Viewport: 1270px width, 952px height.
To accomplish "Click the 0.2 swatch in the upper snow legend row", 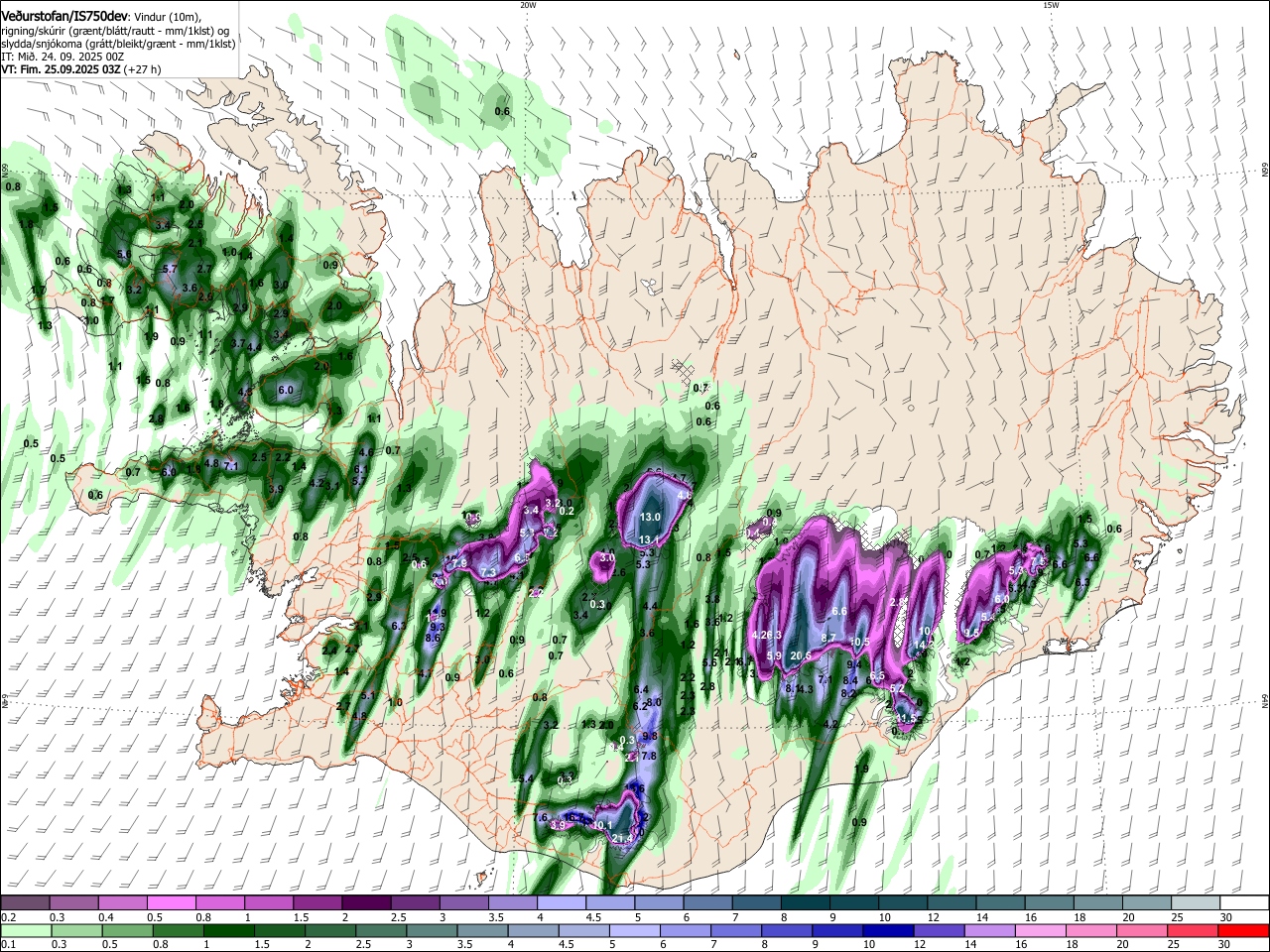I will [25, 902].
